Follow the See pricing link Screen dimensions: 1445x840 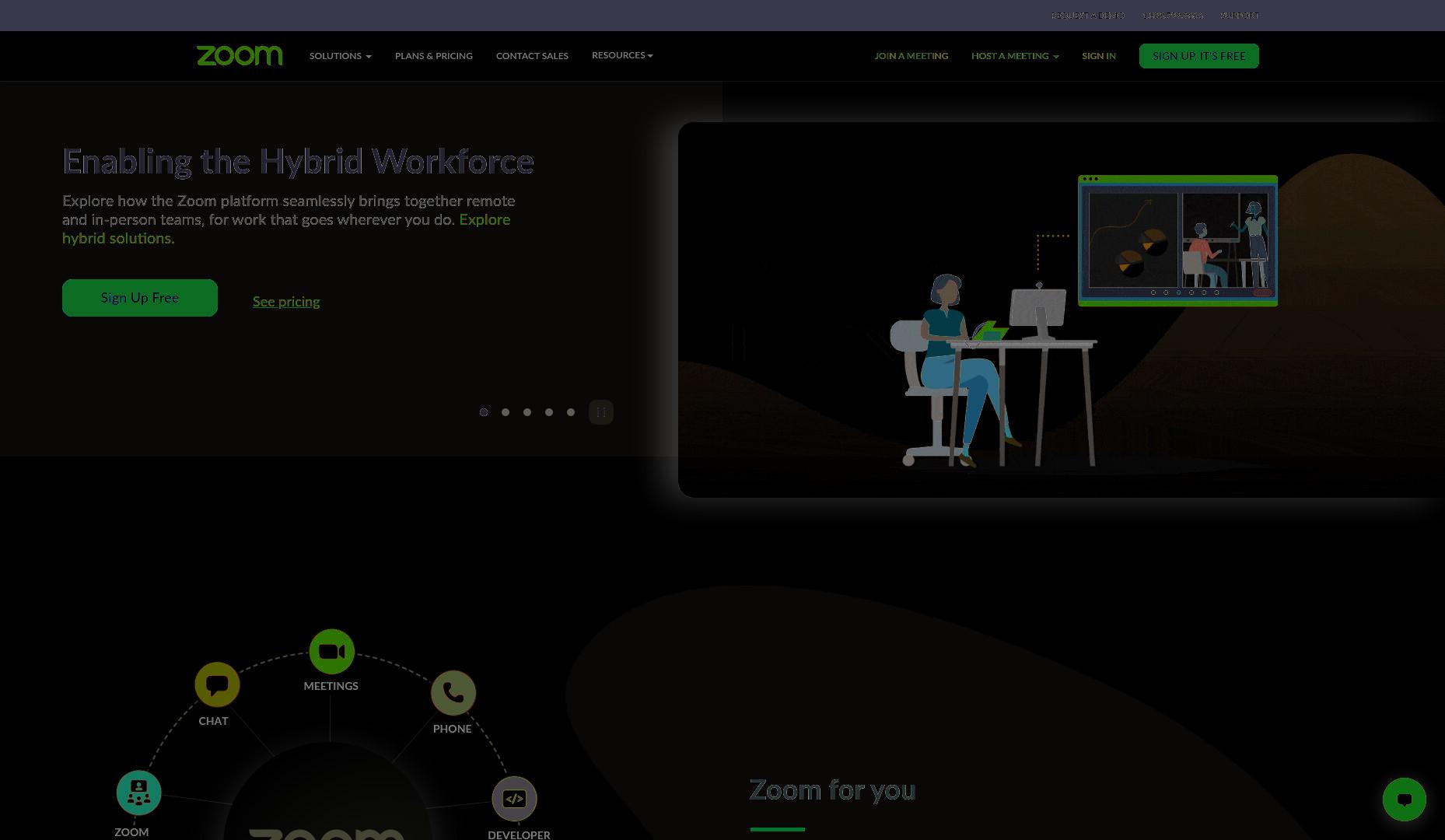(286, 302)
